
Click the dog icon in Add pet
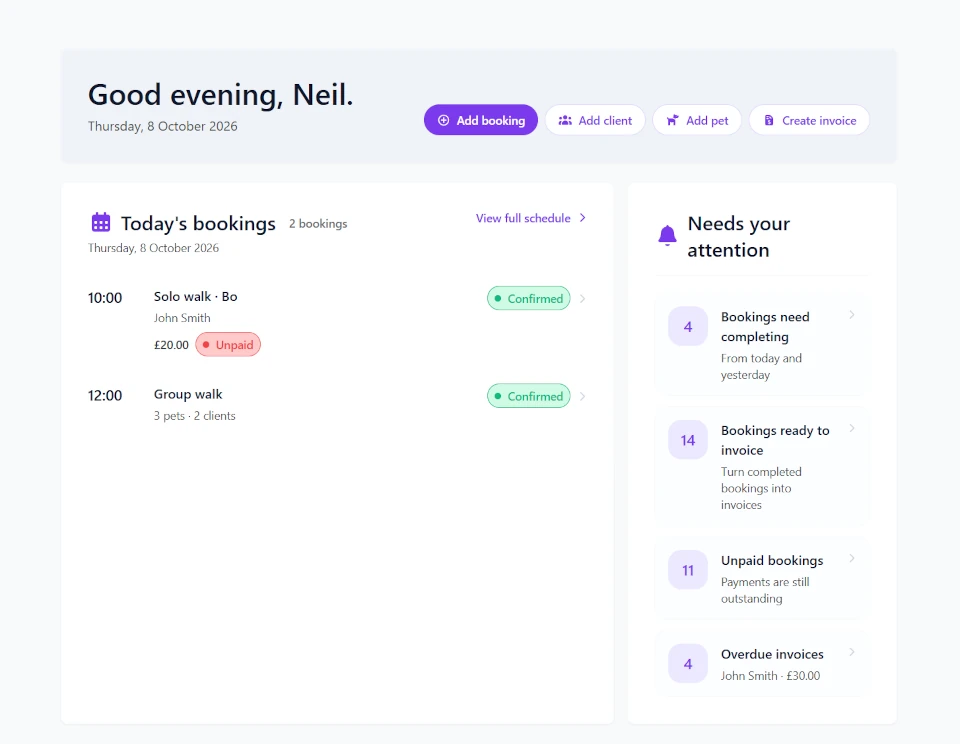coord(672,121)
